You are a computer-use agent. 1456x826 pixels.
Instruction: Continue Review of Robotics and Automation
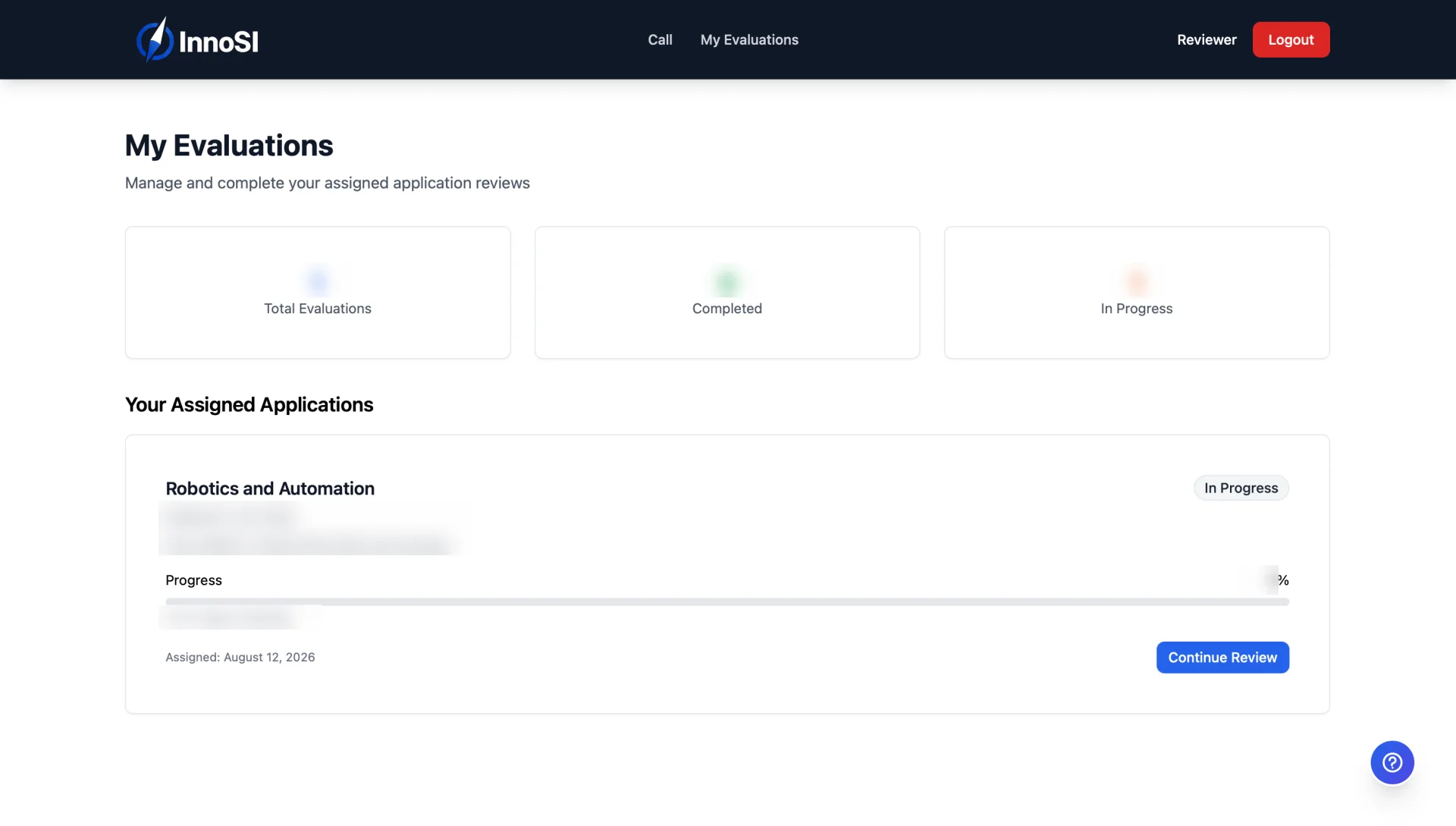[1222, 658]
